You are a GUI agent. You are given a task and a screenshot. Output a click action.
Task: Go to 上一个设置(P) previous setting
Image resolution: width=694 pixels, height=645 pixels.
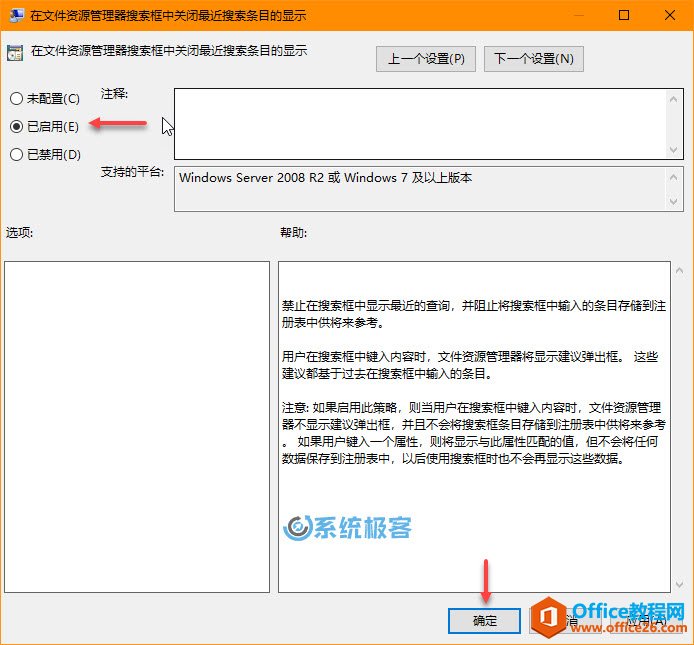426,59
